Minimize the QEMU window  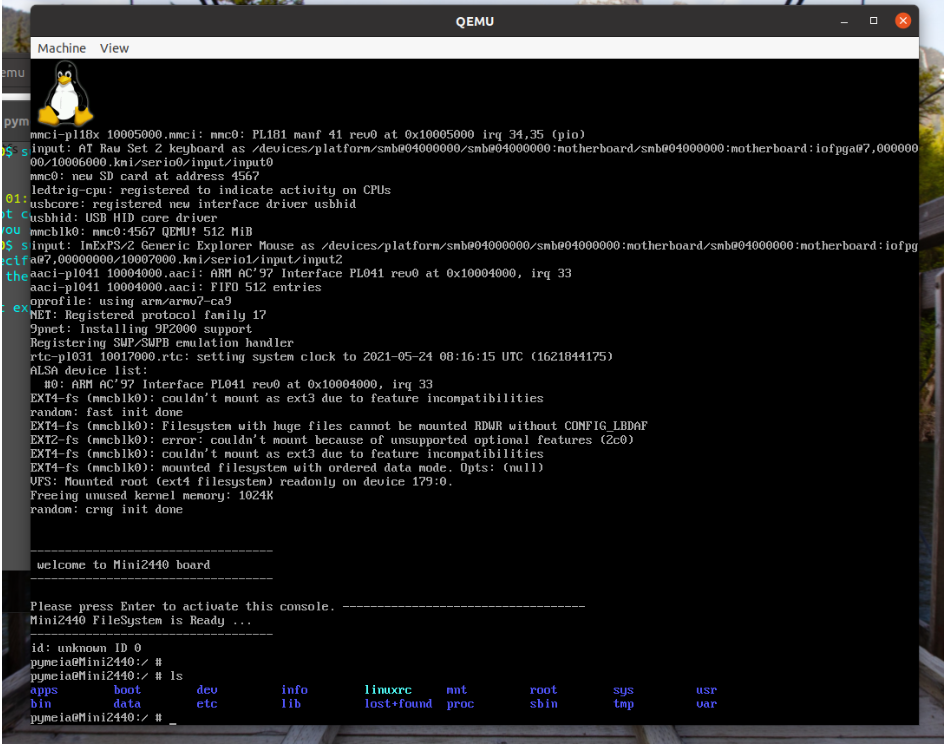pyautogui.click(x=843, y=20)
